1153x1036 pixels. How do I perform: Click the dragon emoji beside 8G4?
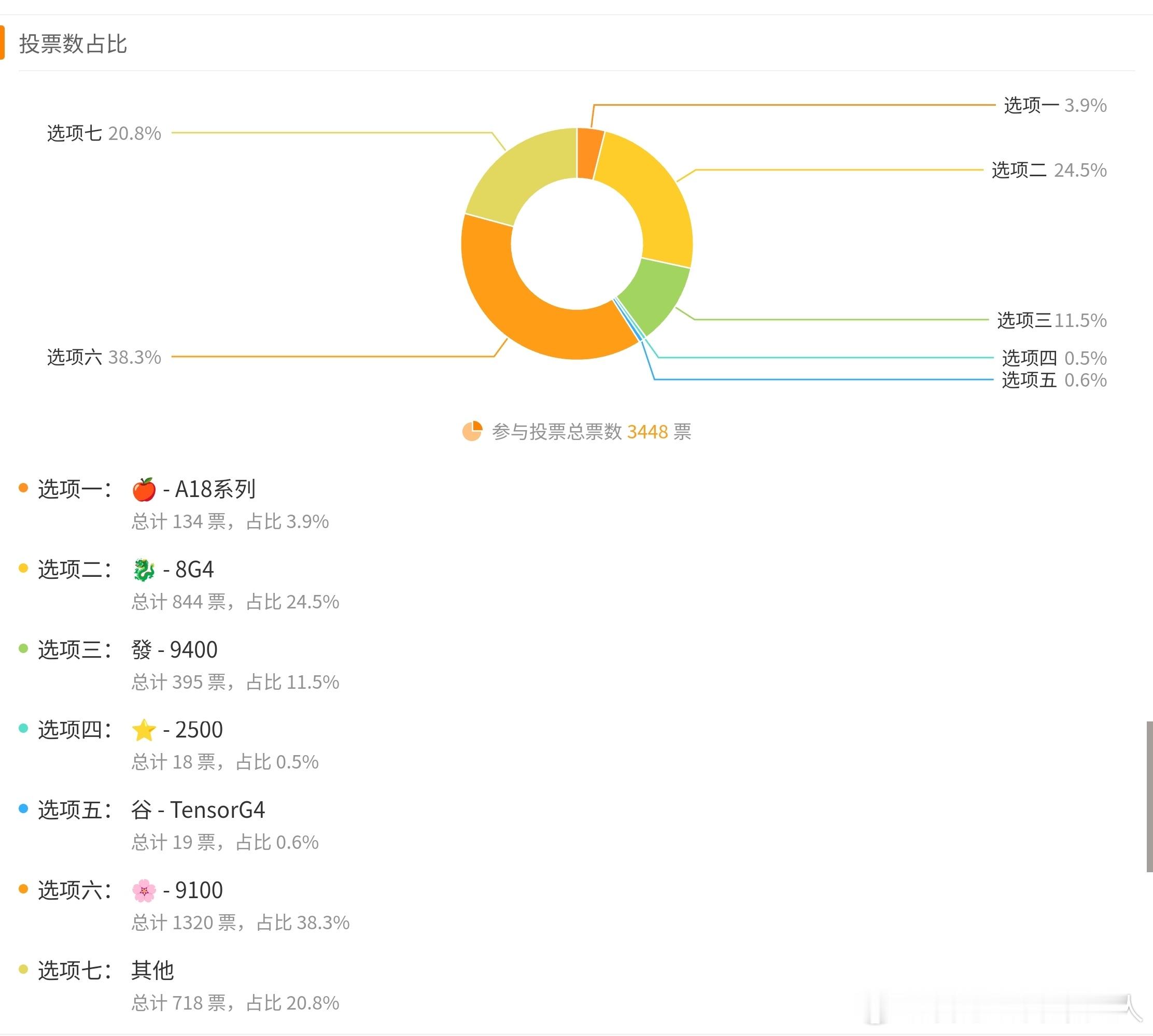tap(144, 569)
